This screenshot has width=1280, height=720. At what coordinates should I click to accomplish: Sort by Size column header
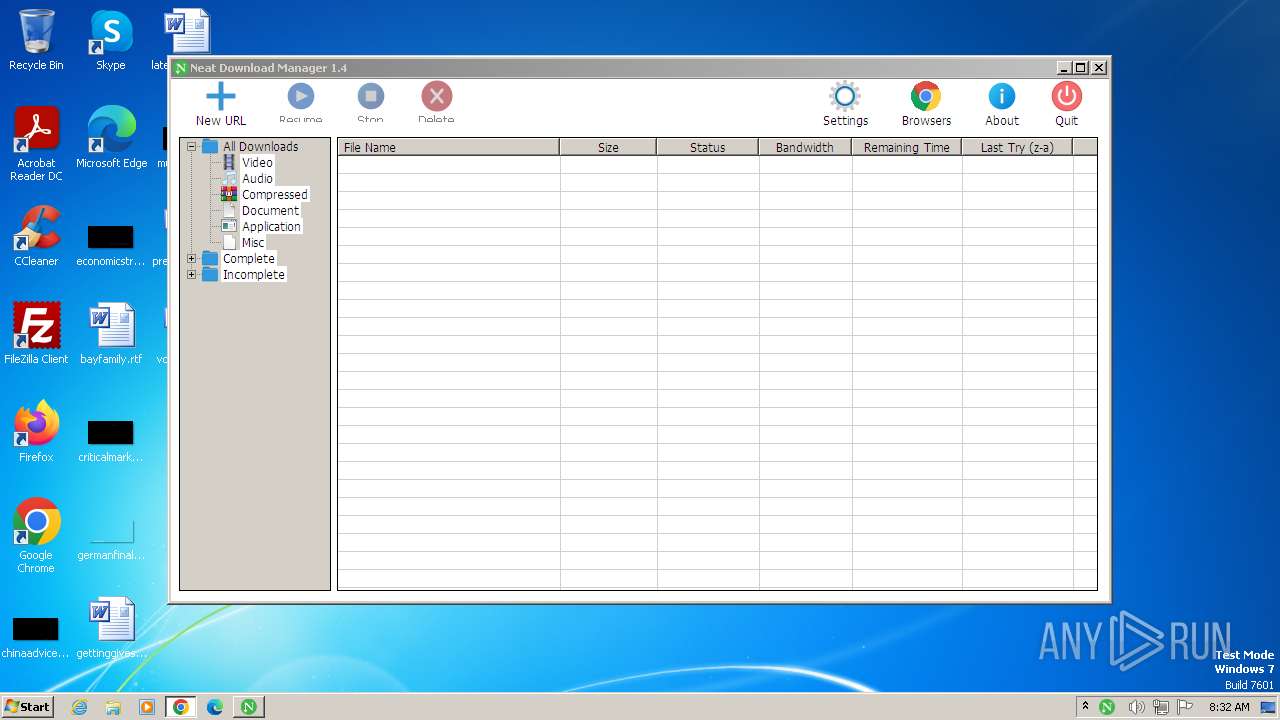[x=608, y=147]
